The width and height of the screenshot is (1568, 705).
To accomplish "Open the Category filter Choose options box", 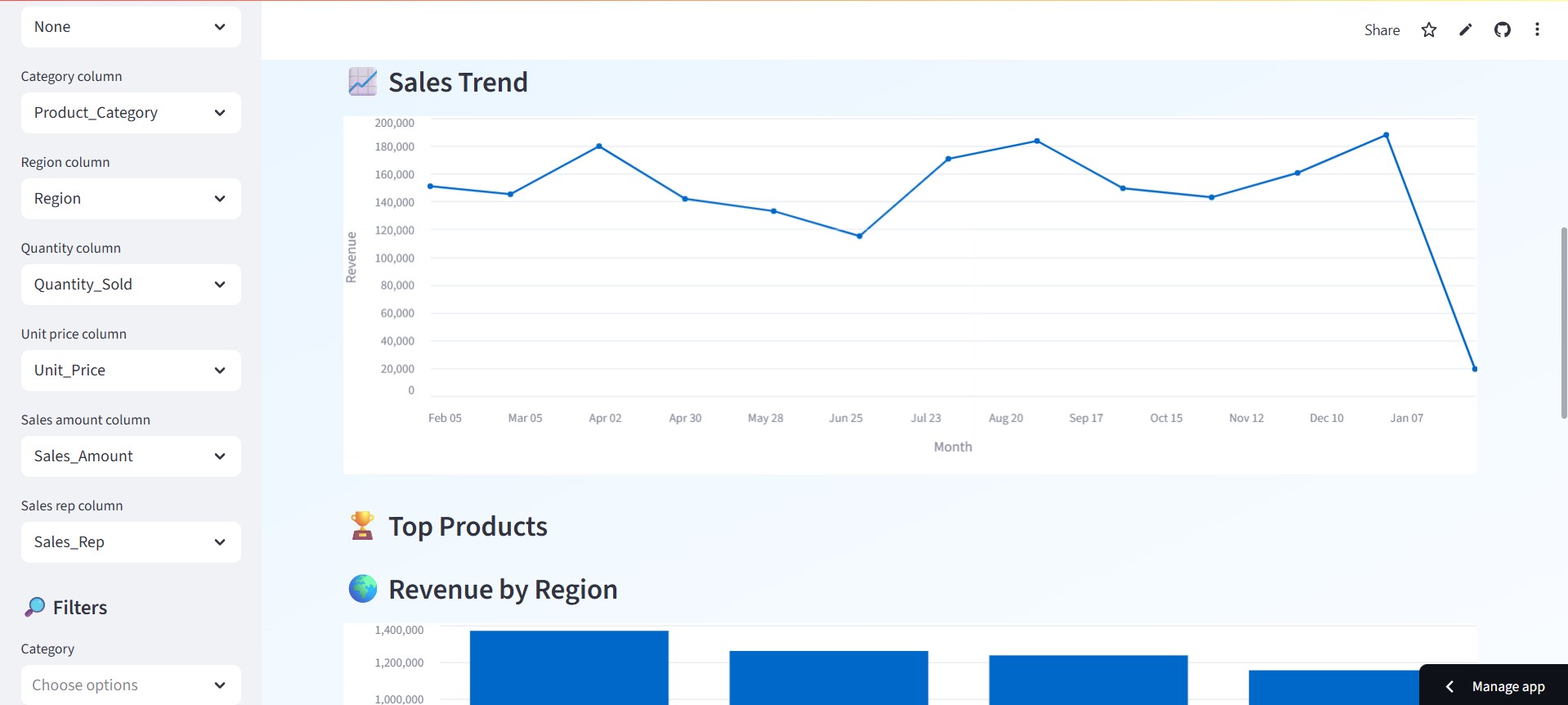I will pyautogui.click(x=131, y=685).
